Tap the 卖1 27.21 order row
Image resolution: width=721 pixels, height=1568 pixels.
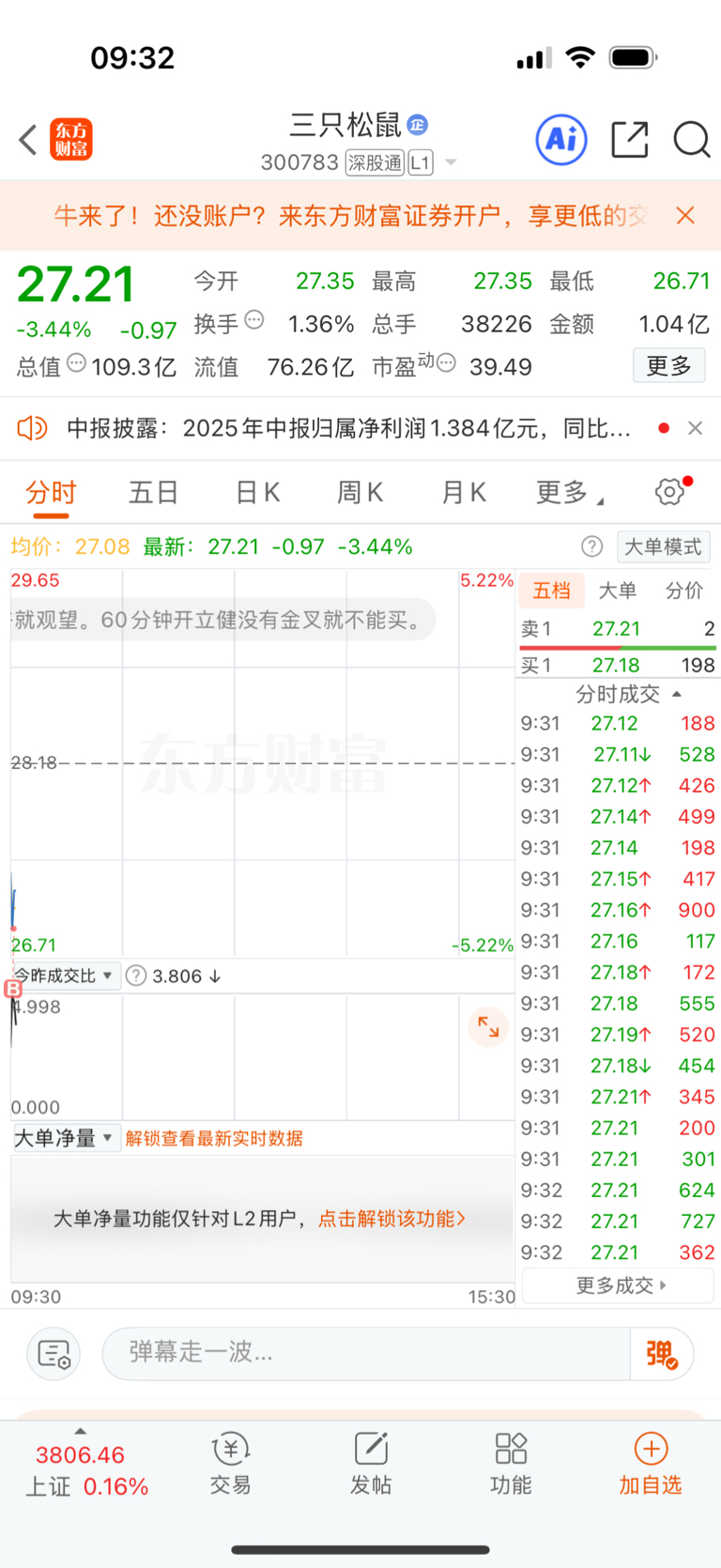click(x=618, y=629)
